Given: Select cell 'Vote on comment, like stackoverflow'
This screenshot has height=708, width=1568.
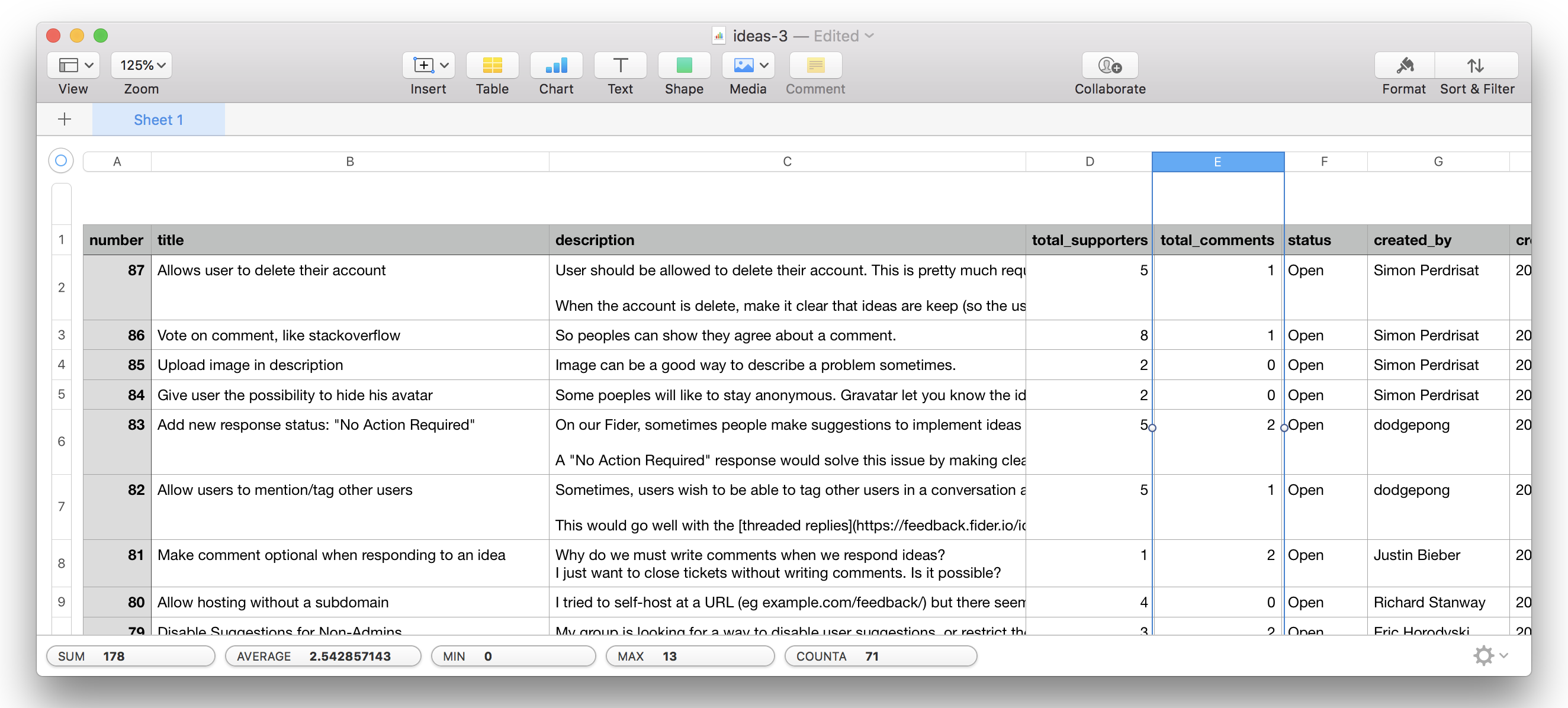Looking at the screenshot, I should 349,335.
